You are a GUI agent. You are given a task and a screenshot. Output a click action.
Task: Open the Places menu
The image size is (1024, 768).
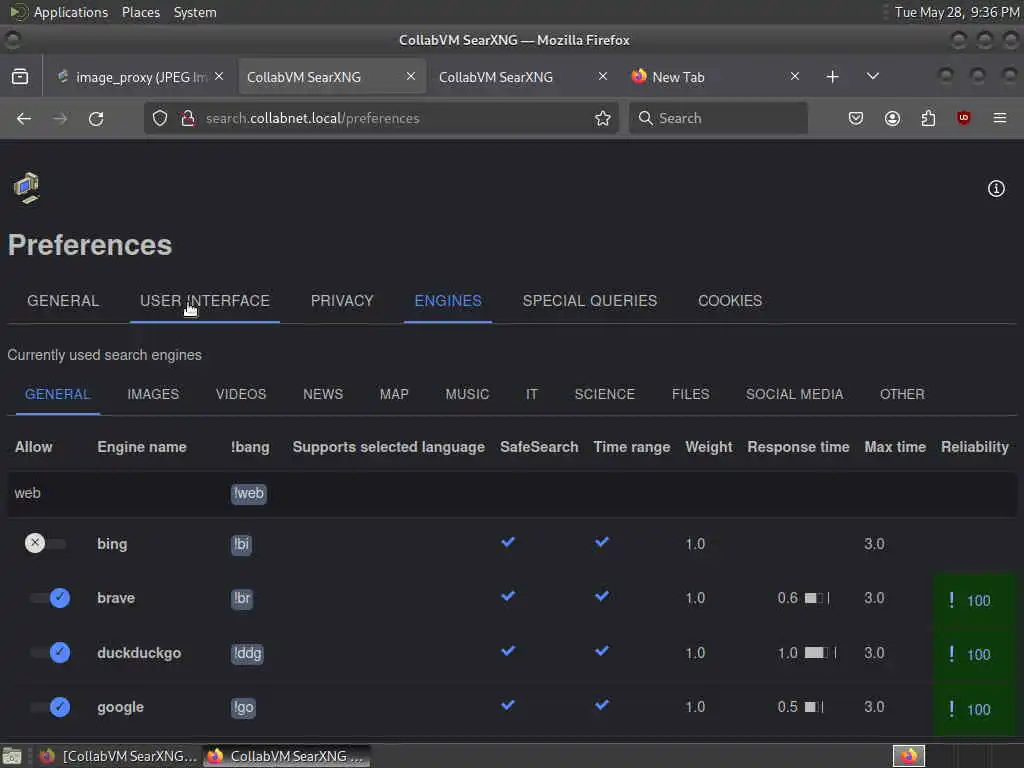(141, 12)
